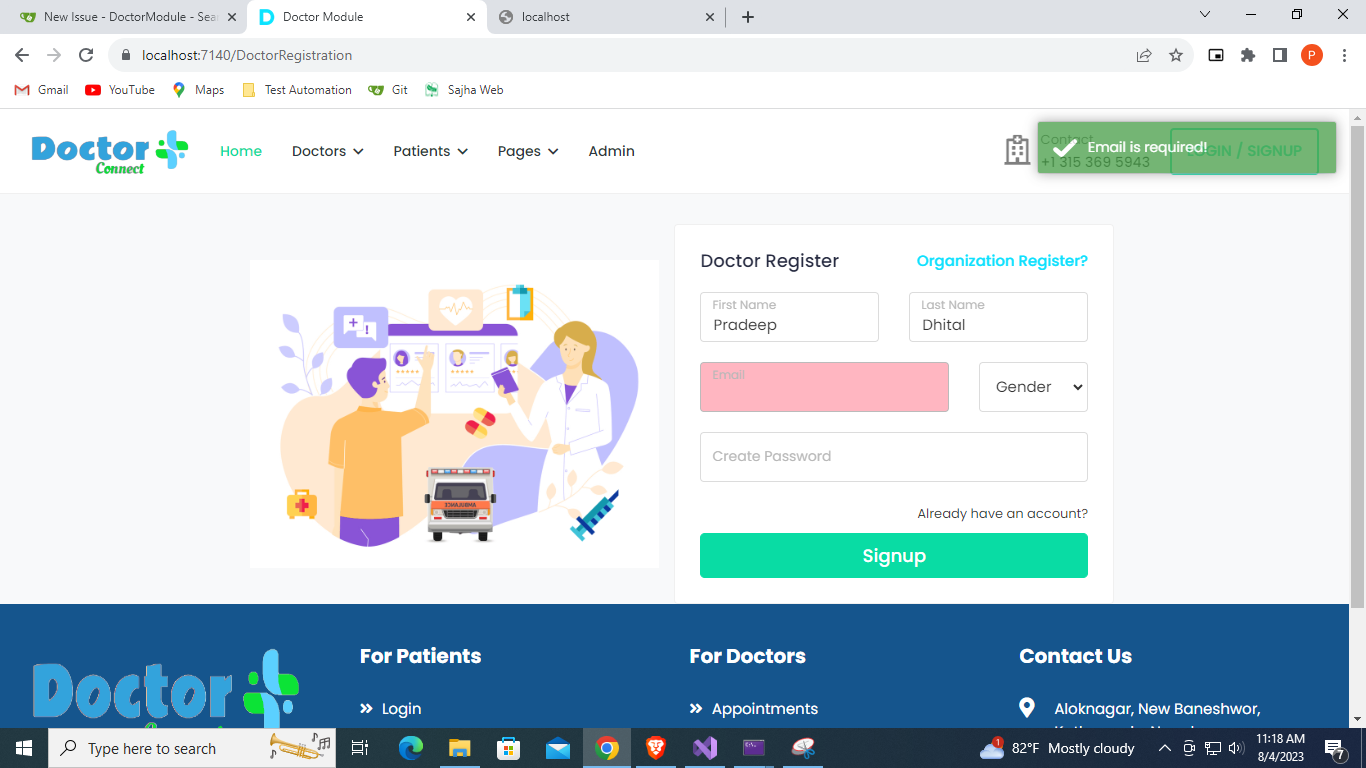Expand the Patients navigation dropdown
This screenshot has width=1366, height=768.
(430, 151)
